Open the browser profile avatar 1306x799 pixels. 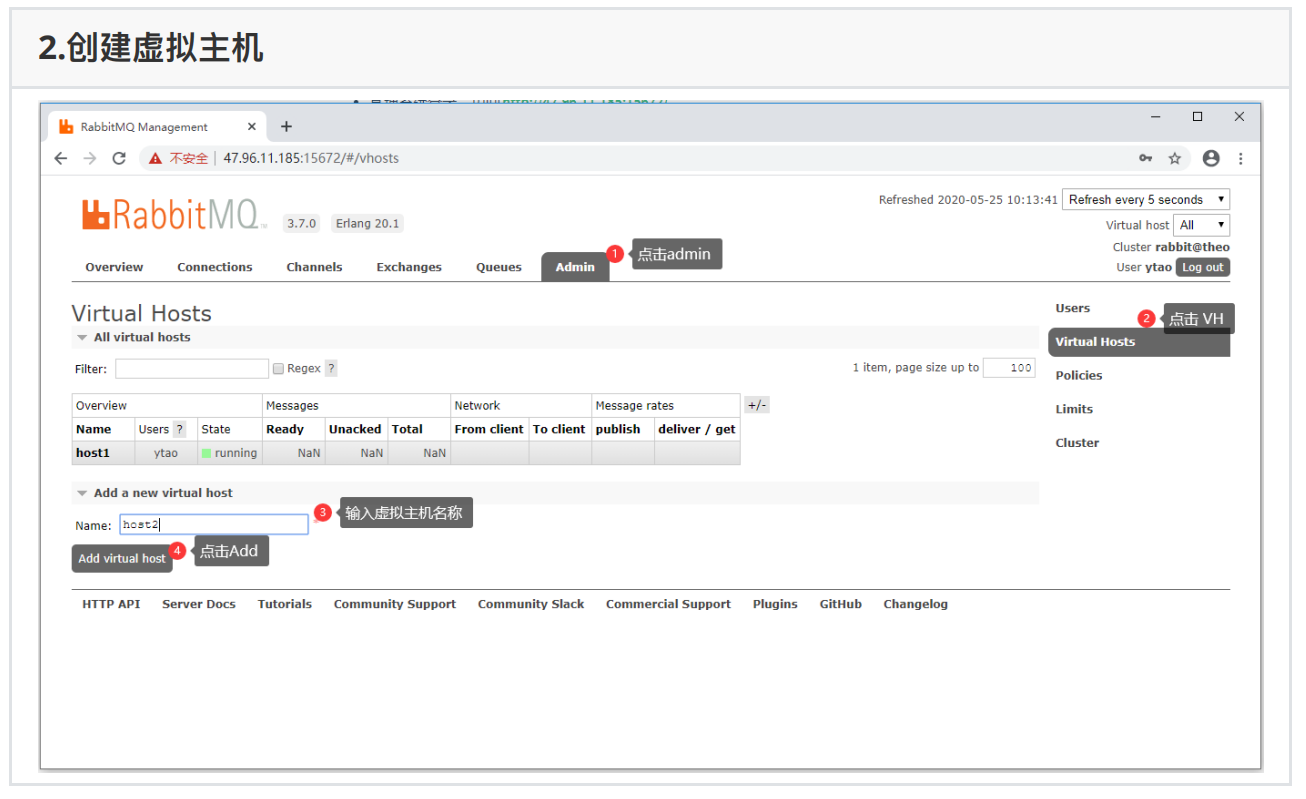click(x=1211, y=158)
